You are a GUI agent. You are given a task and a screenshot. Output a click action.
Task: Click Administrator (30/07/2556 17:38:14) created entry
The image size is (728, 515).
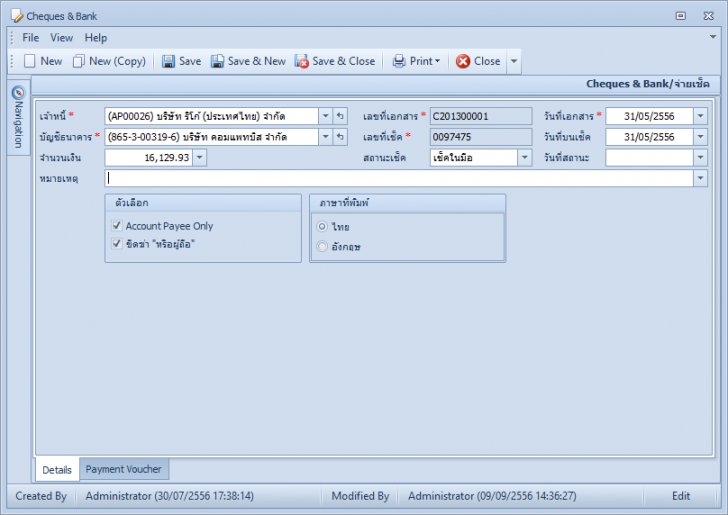pyautogui.click(x=169, y=496)
